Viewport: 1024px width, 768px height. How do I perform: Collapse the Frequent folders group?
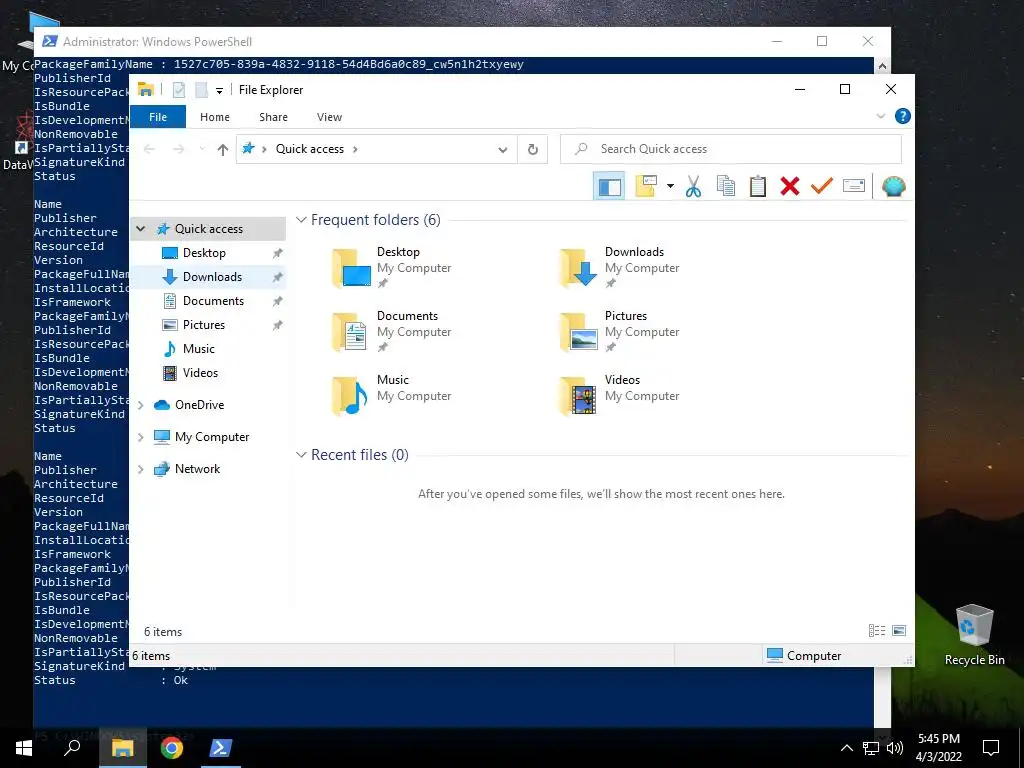pos(301,220)
